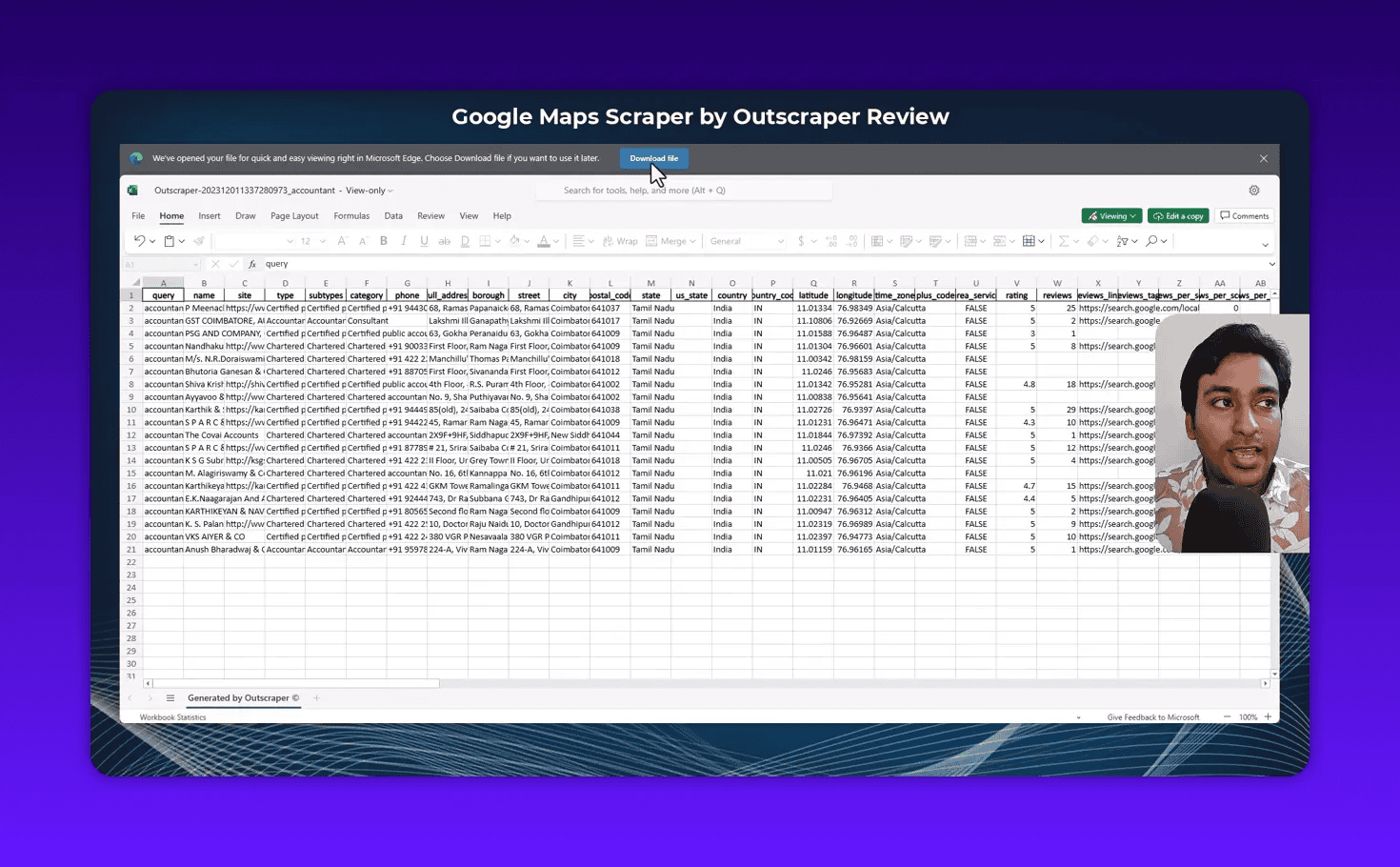Toggle Italic formatting
The image size is (1400, 867).
[404, 241]
